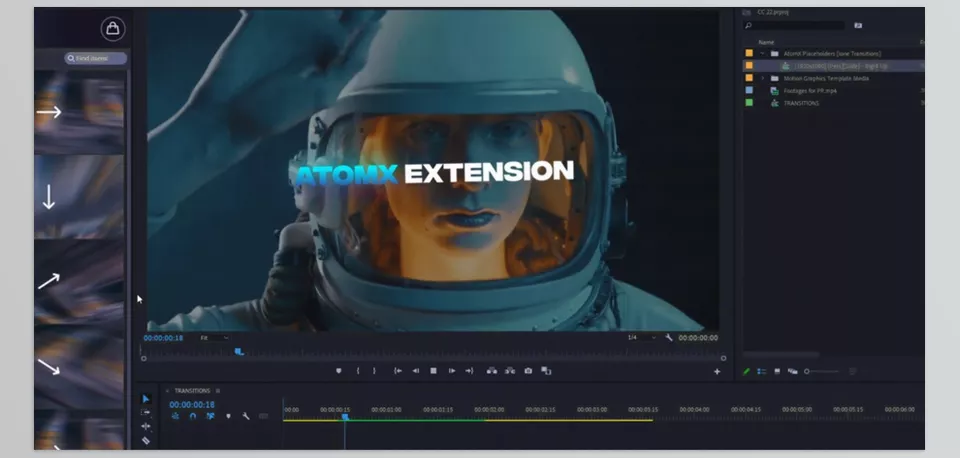
Task: Toggle the captions track options button
Action: [x=264, y=416]
